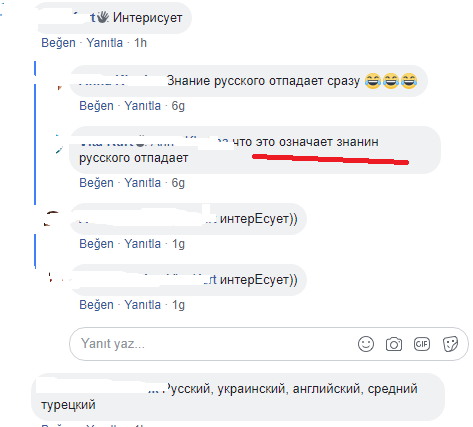The height and width of the screenshot is (427, 473).
Task: Open the emoji picker in reply box
Action: point(366,344)
